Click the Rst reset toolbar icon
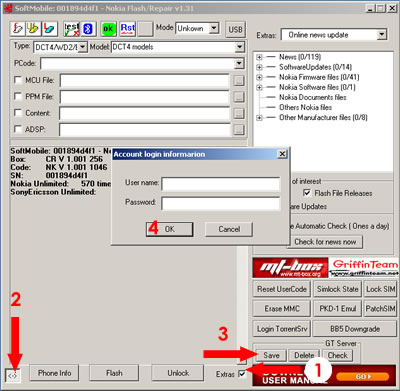 [128, 29]
